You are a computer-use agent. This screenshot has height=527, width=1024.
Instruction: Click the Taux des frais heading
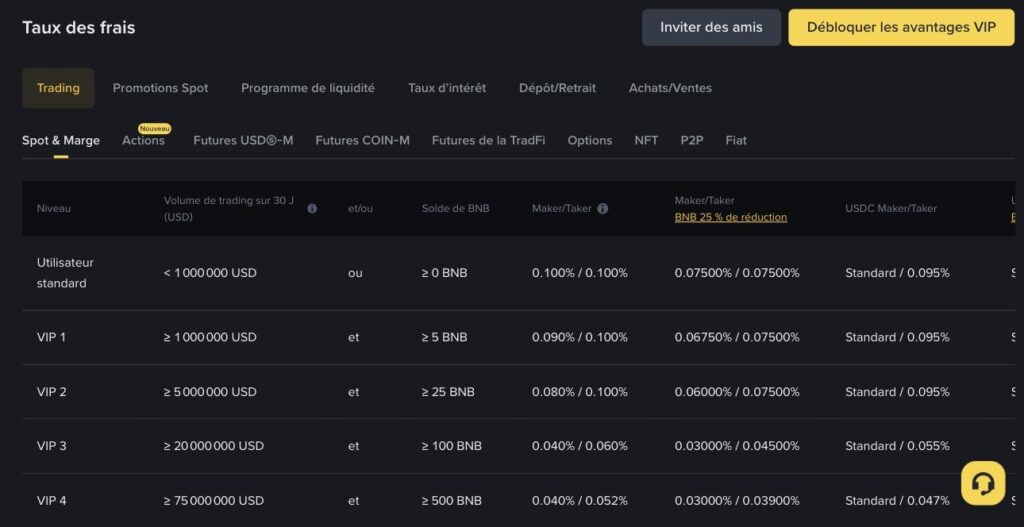pyautogui.click(x=78, y=27)
